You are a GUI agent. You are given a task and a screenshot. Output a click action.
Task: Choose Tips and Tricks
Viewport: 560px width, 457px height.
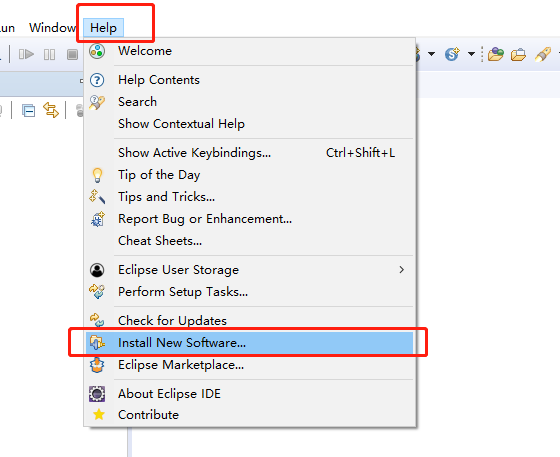(x=250, y=197)
